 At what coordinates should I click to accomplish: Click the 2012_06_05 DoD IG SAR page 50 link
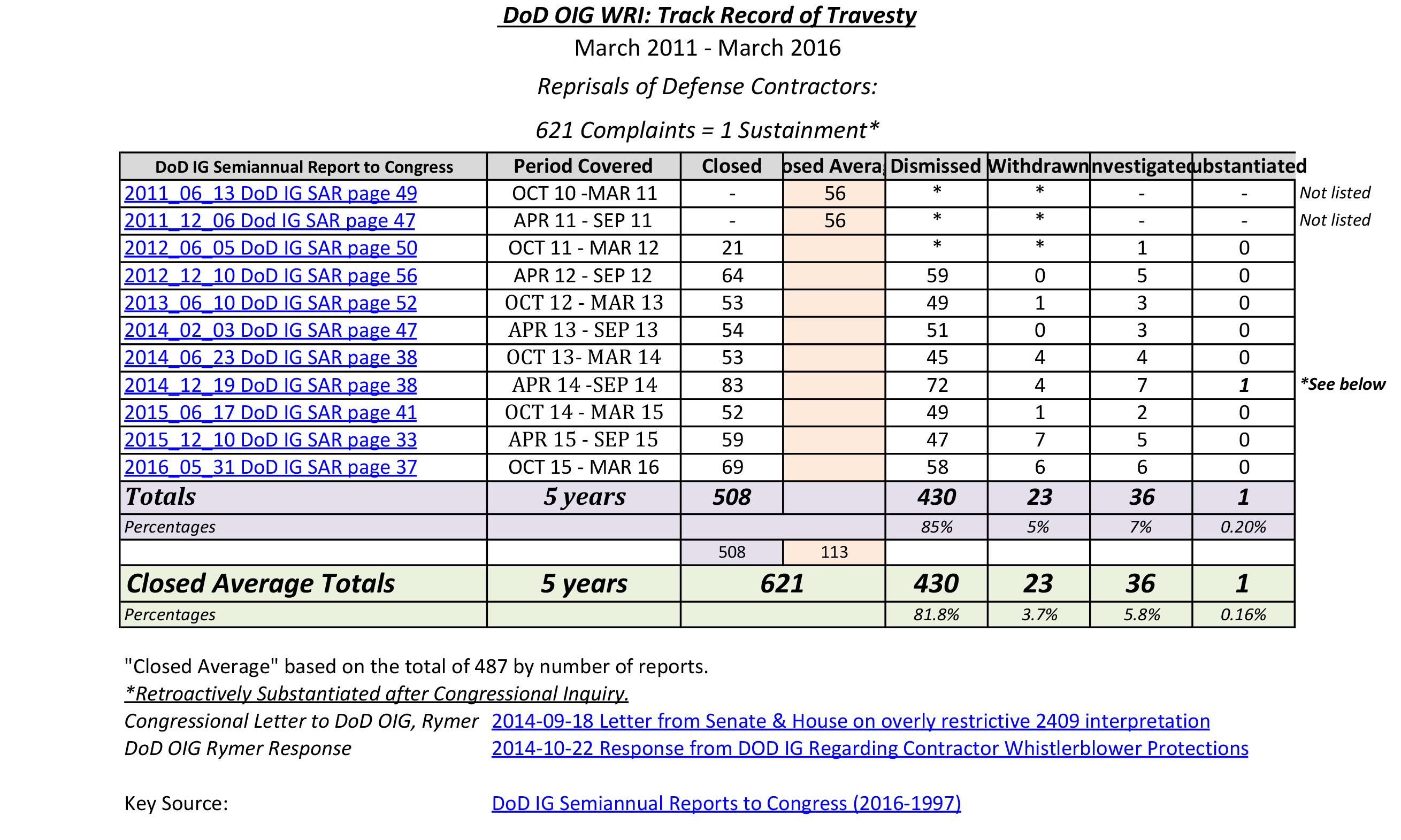tap(270, 248)
